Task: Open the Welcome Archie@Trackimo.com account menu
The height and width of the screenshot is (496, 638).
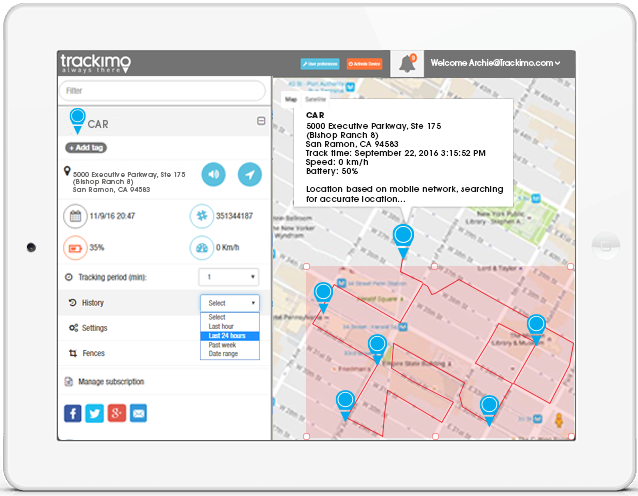Action: coord(495,63)
